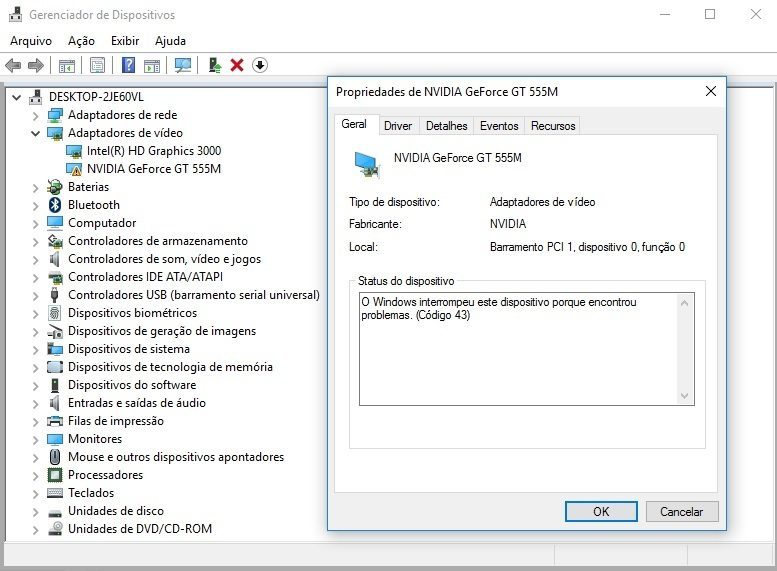Select Intel(R) HD Graphics 3000 device
The image size is (777, 571).
tap(154, 151)
